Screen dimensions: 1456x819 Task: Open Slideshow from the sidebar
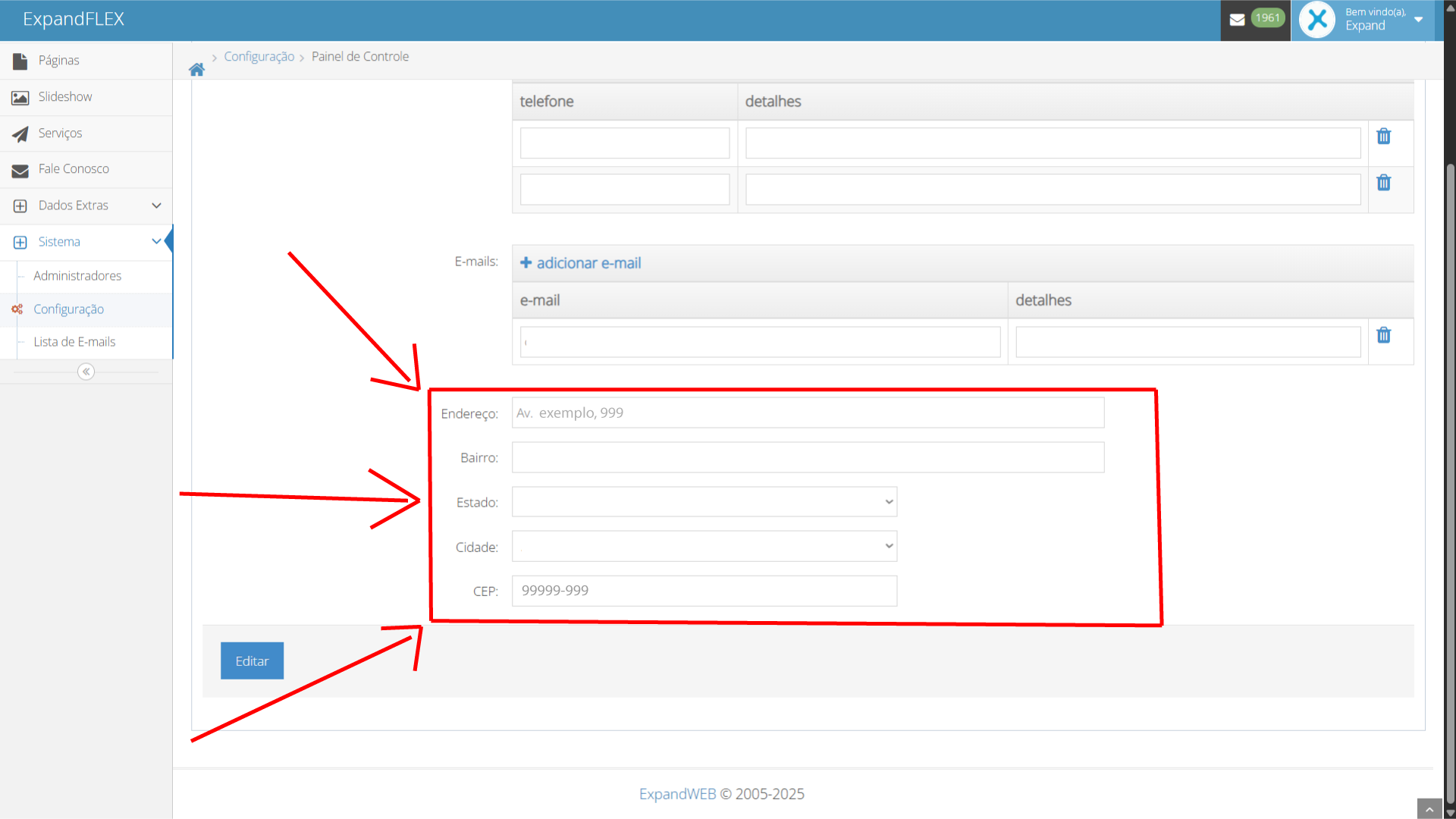[65, 97]
